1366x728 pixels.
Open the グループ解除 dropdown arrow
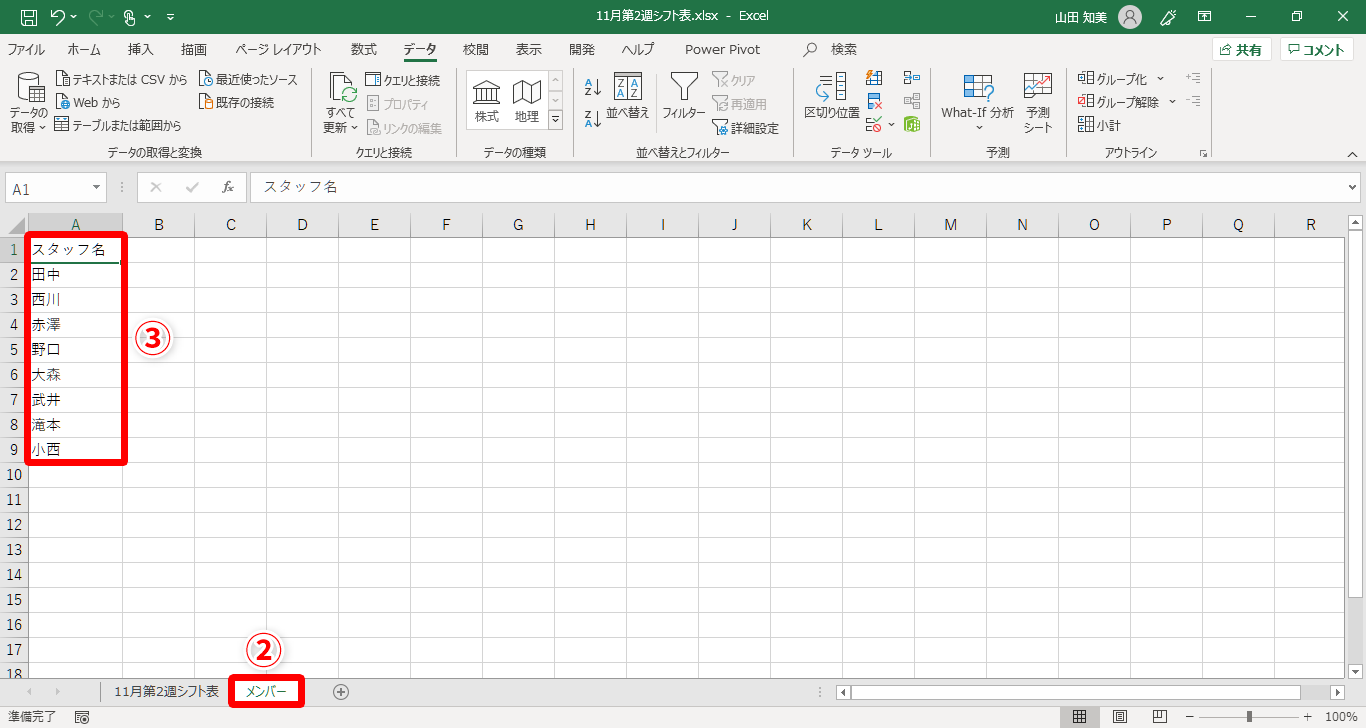click(x=1172, y=101)
